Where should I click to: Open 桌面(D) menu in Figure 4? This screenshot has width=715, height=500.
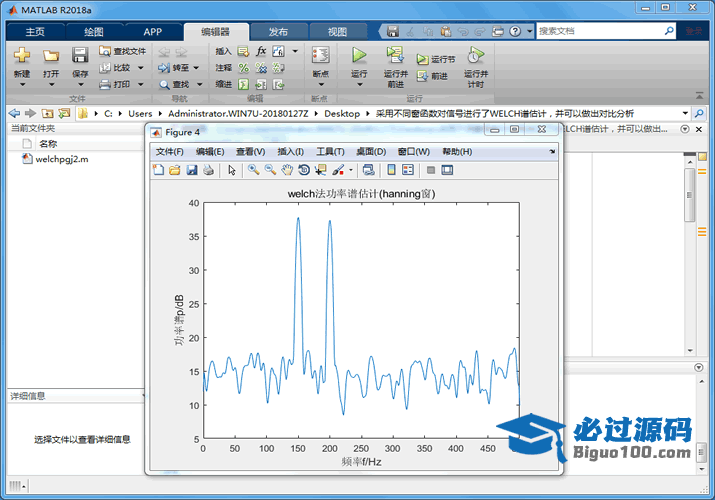tap(371, 152)
